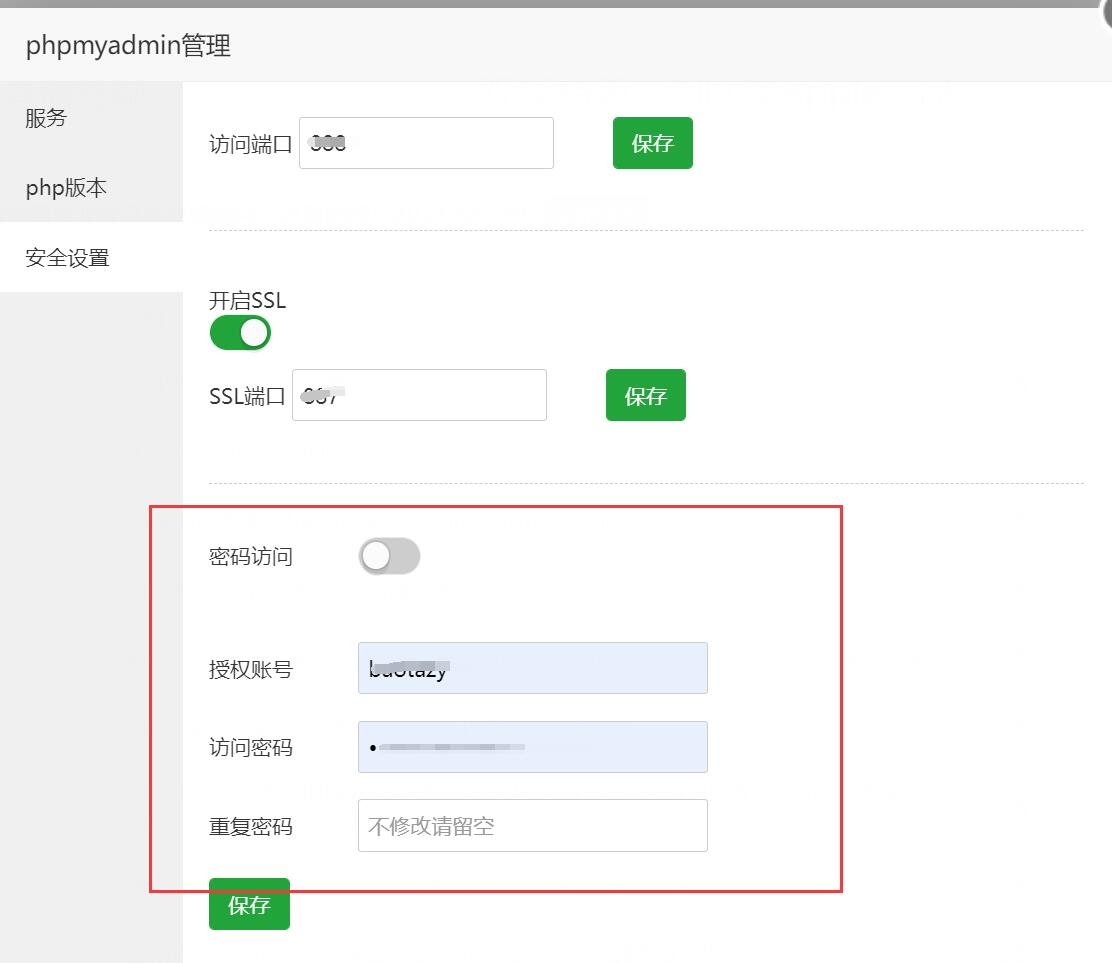Focus the 访问密码 field

[x=533, y=747]
